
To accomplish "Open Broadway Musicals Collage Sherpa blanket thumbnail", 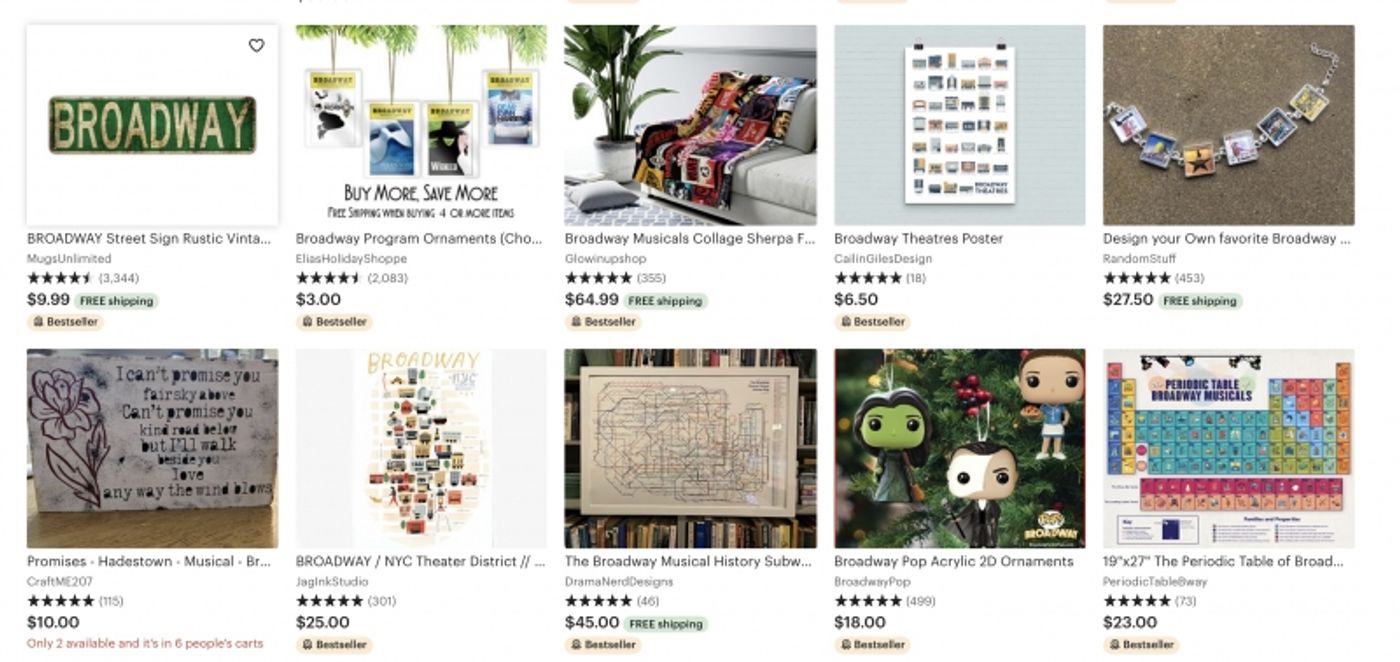I will (690, 125).
